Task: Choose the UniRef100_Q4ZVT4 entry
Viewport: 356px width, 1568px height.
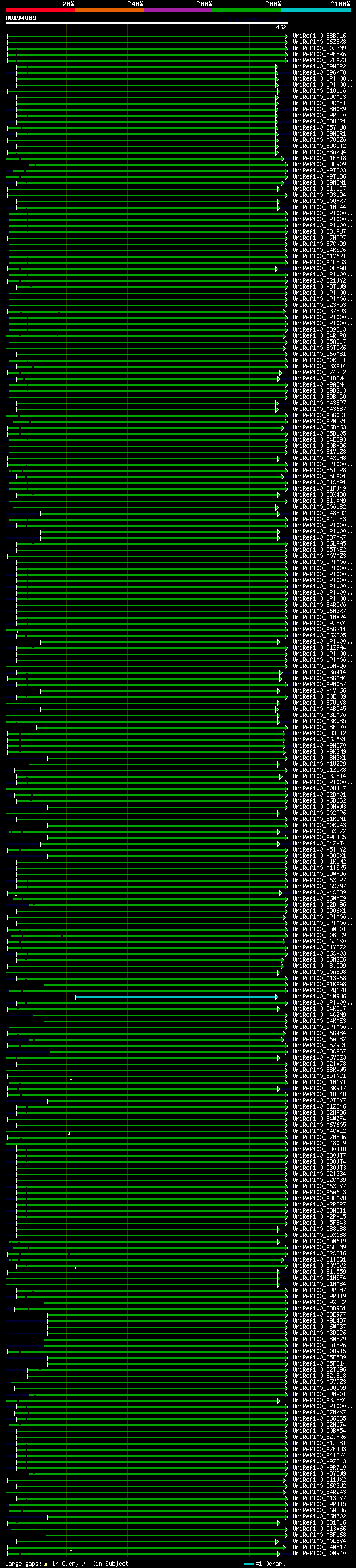Action: click(319, 844)
